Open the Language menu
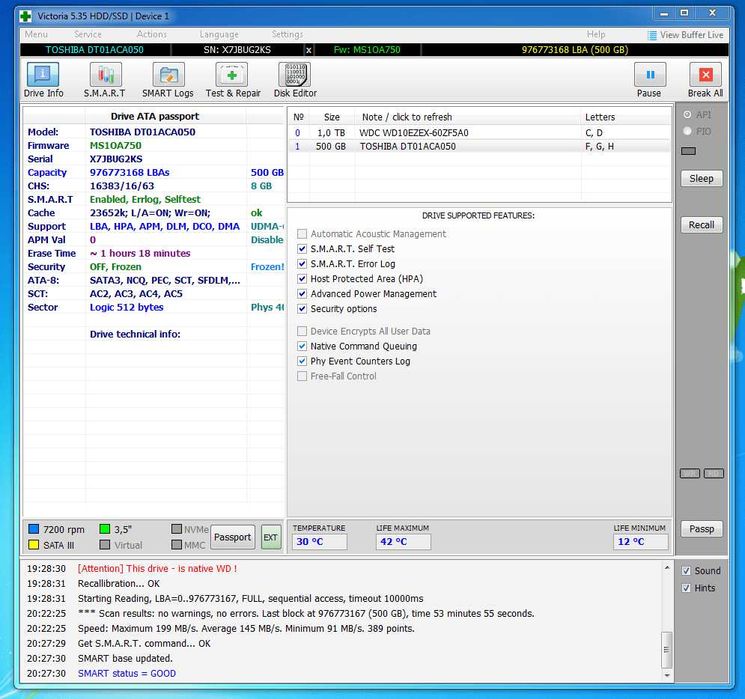 tap(219, 35)
